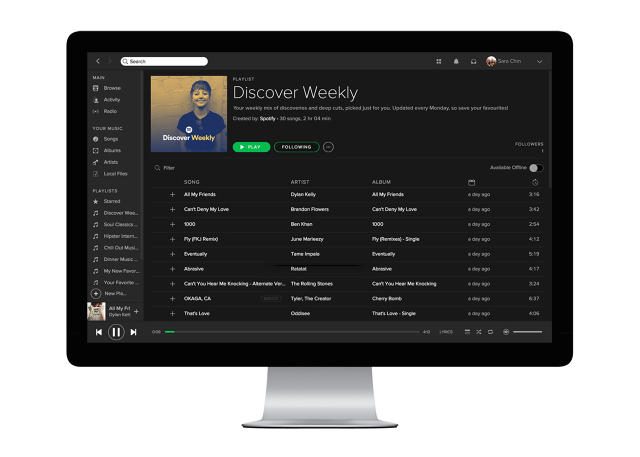
Task: Click the Following button
Action: click(x=297, y=147)
